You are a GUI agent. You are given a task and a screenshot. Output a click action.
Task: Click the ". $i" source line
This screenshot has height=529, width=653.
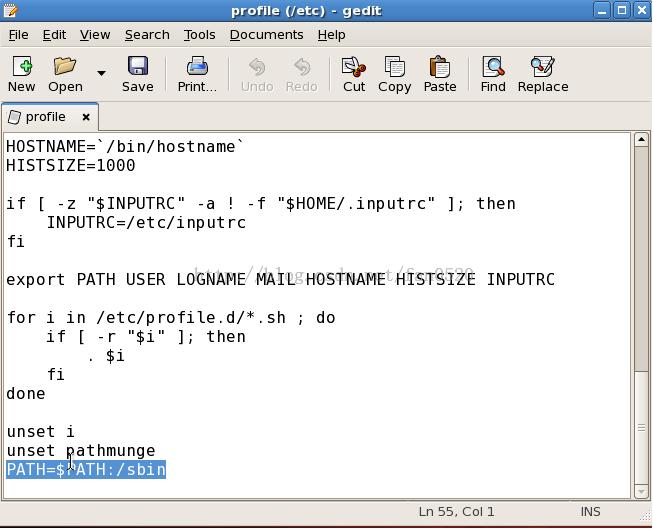106,356
